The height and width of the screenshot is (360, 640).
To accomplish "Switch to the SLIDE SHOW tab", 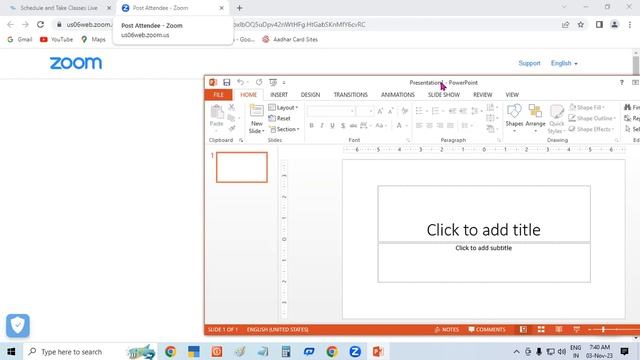I will tap(444, 95).
